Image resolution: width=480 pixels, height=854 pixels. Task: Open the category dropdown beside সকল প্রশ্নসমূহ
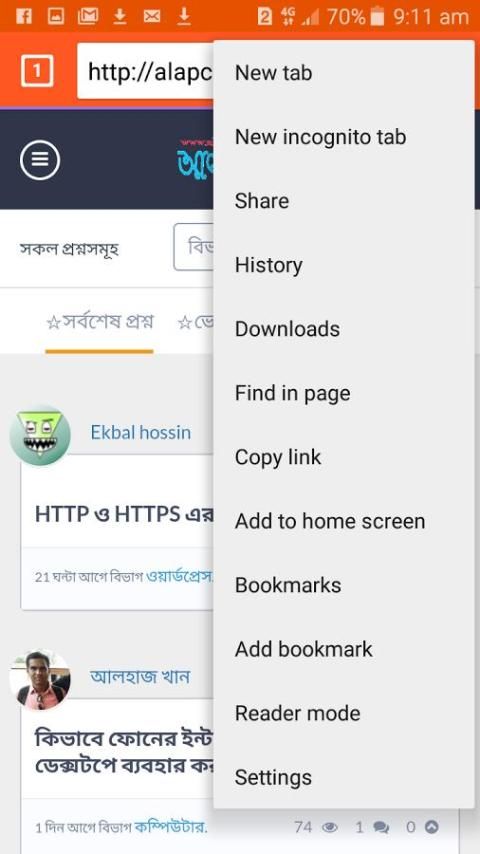click(194, 247)
